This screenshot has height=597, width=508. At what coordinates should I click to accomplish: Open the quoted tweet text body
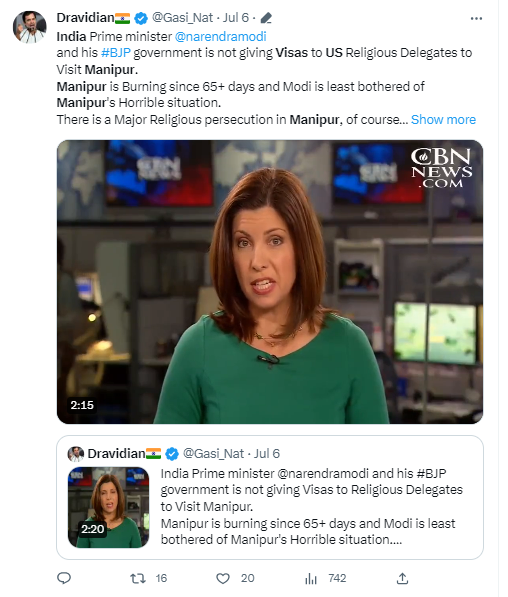tap(312, 506)
